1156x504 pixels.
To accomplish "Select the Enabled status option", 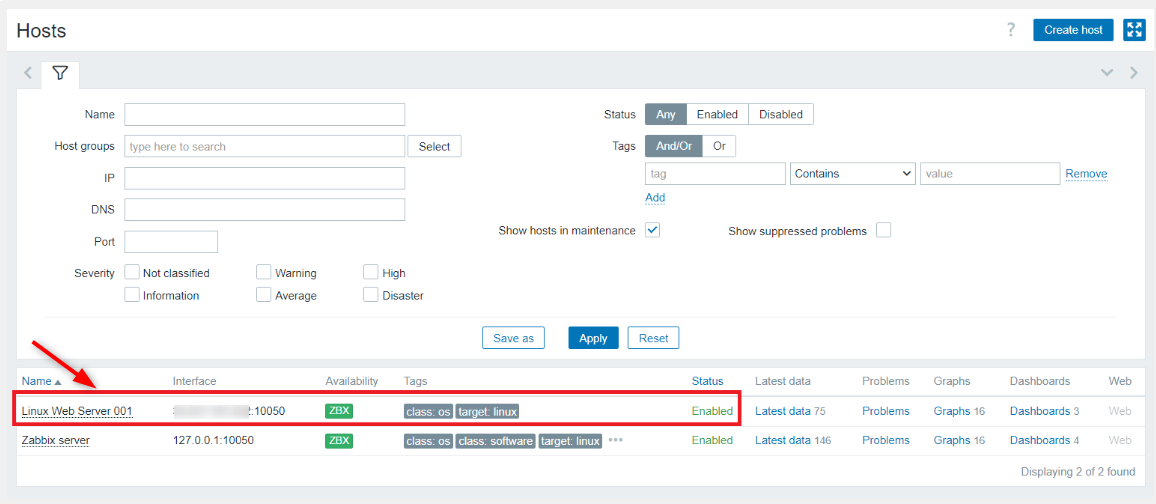I will coord(717,114).
